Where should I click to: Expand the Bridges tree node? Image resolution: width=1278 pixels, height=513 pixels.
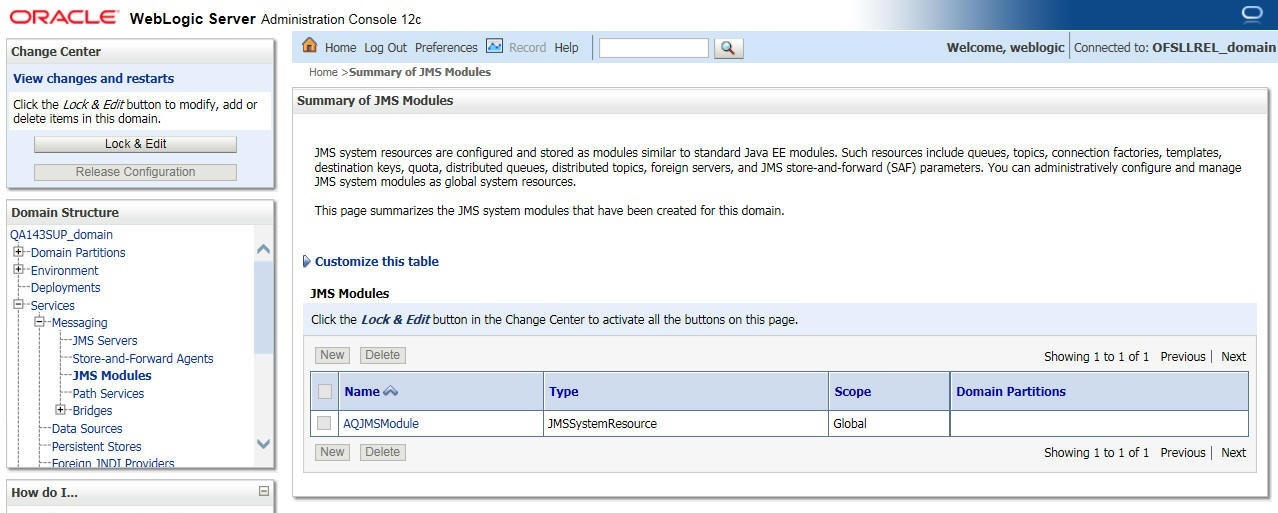pos(60,410)
